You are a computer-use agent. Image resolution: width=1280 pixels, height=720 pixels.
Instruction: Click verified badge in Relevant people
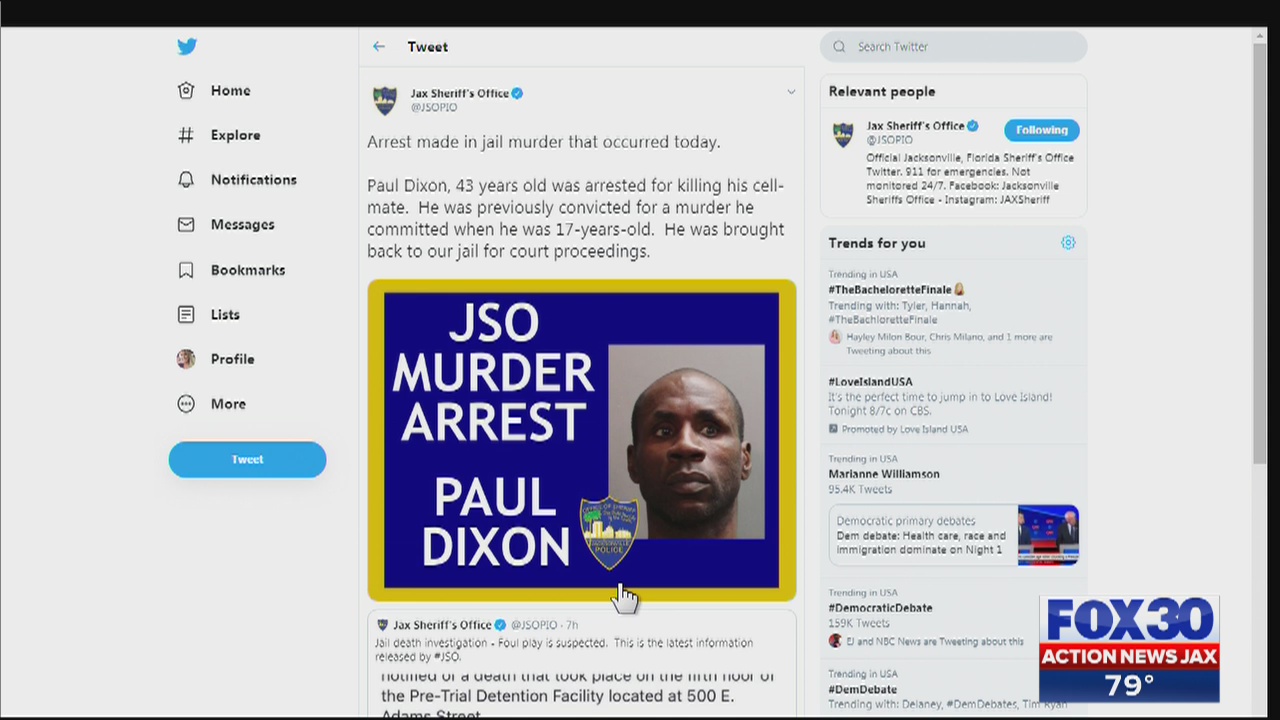tap(973, 126)
